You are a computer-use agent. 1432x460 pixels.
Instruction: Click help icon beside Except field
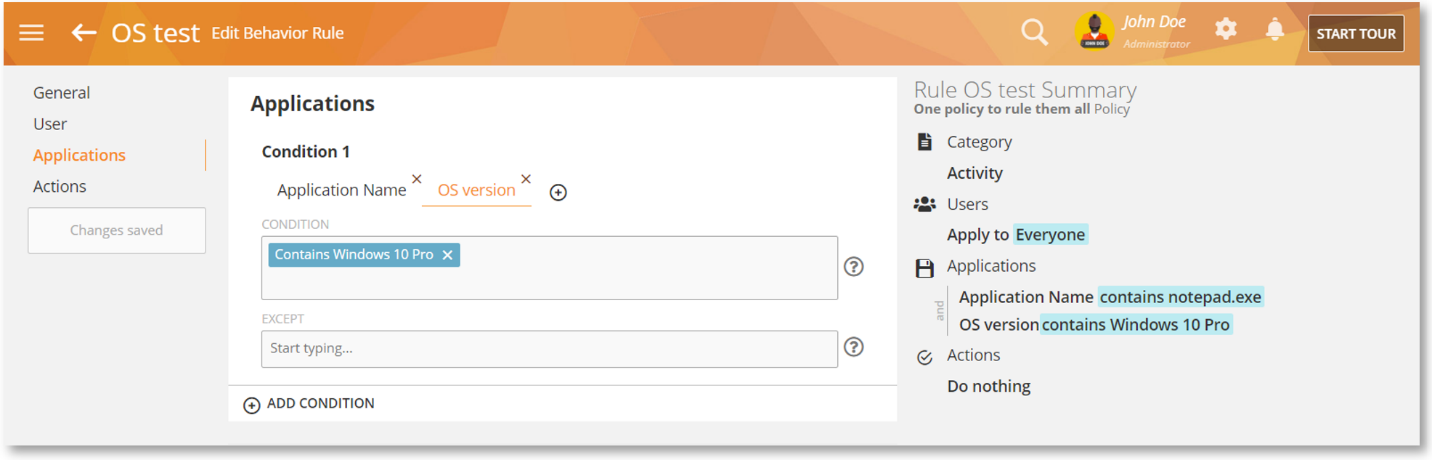tap(853, 347)
